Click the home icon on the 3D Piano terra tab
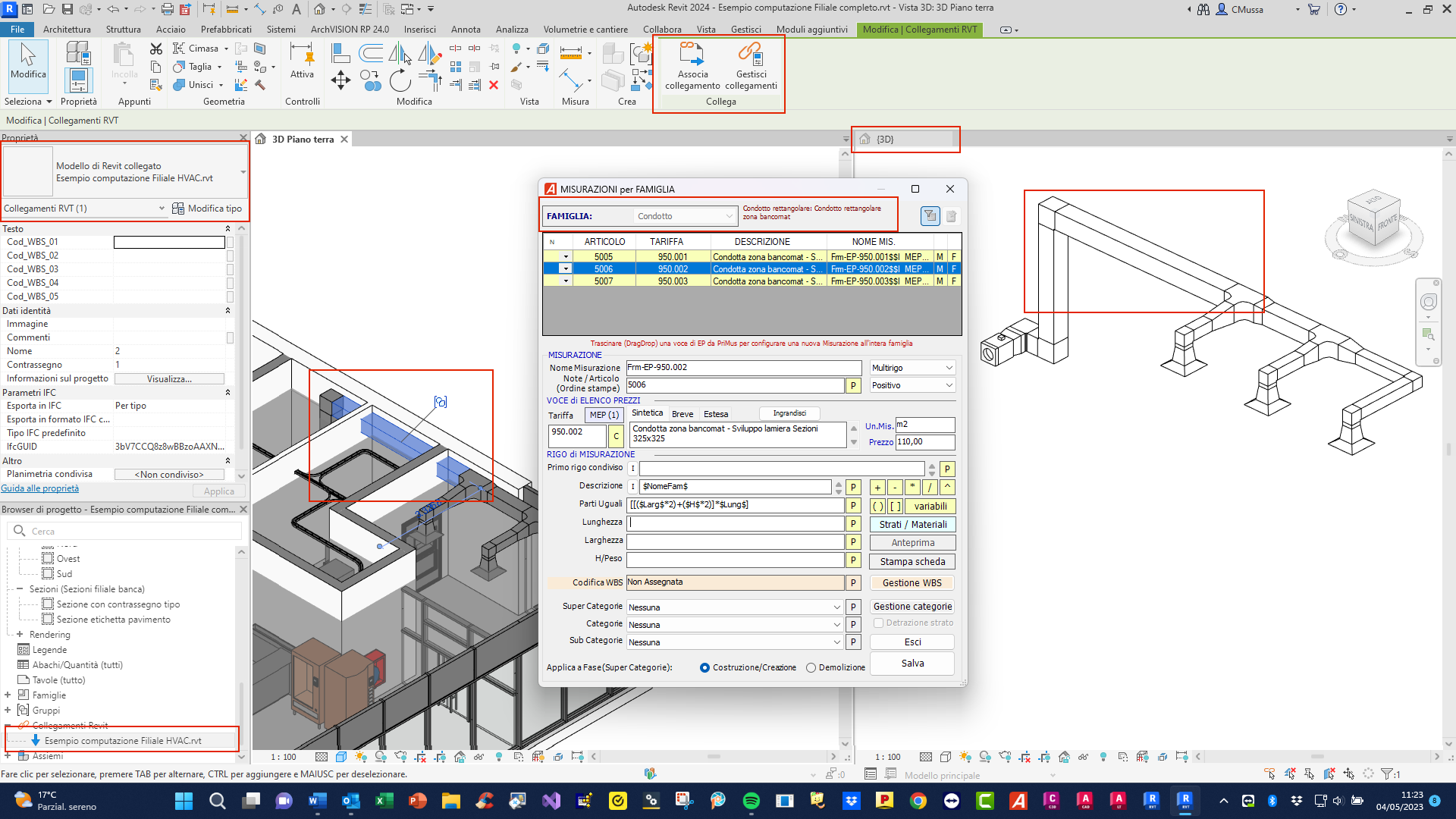The height and width of the screenshot is (819, 1456). point(261,140)
